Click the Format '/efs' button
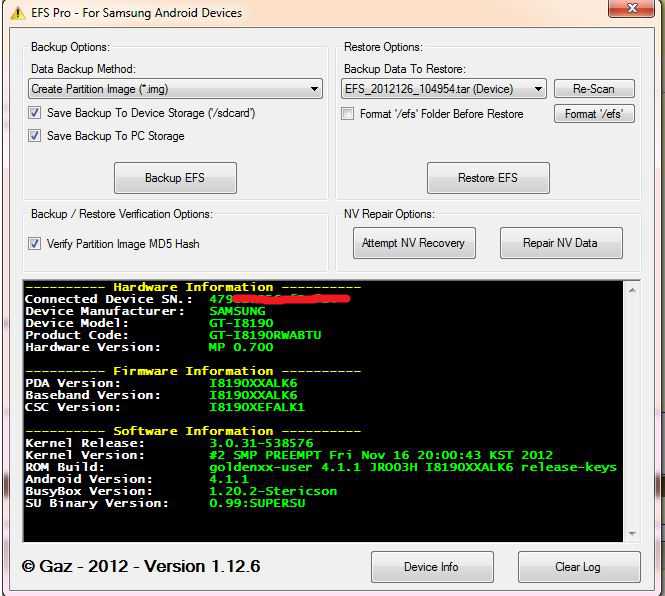Viewport: 665px width, 596px height. point(593,114)
